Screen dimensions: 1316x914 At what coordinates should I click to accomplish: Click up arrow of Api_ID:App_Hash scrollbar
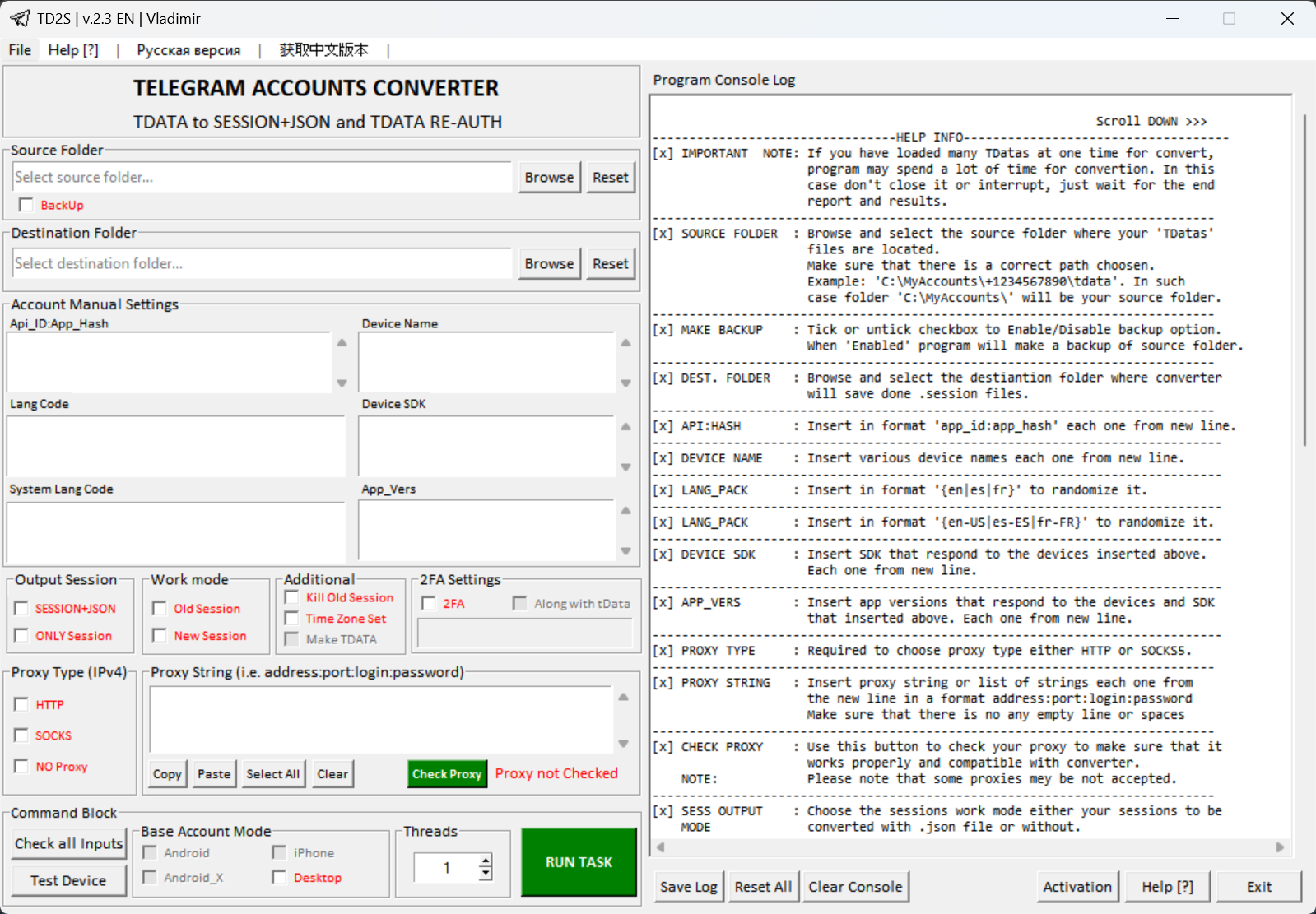[x=342, y=342]
